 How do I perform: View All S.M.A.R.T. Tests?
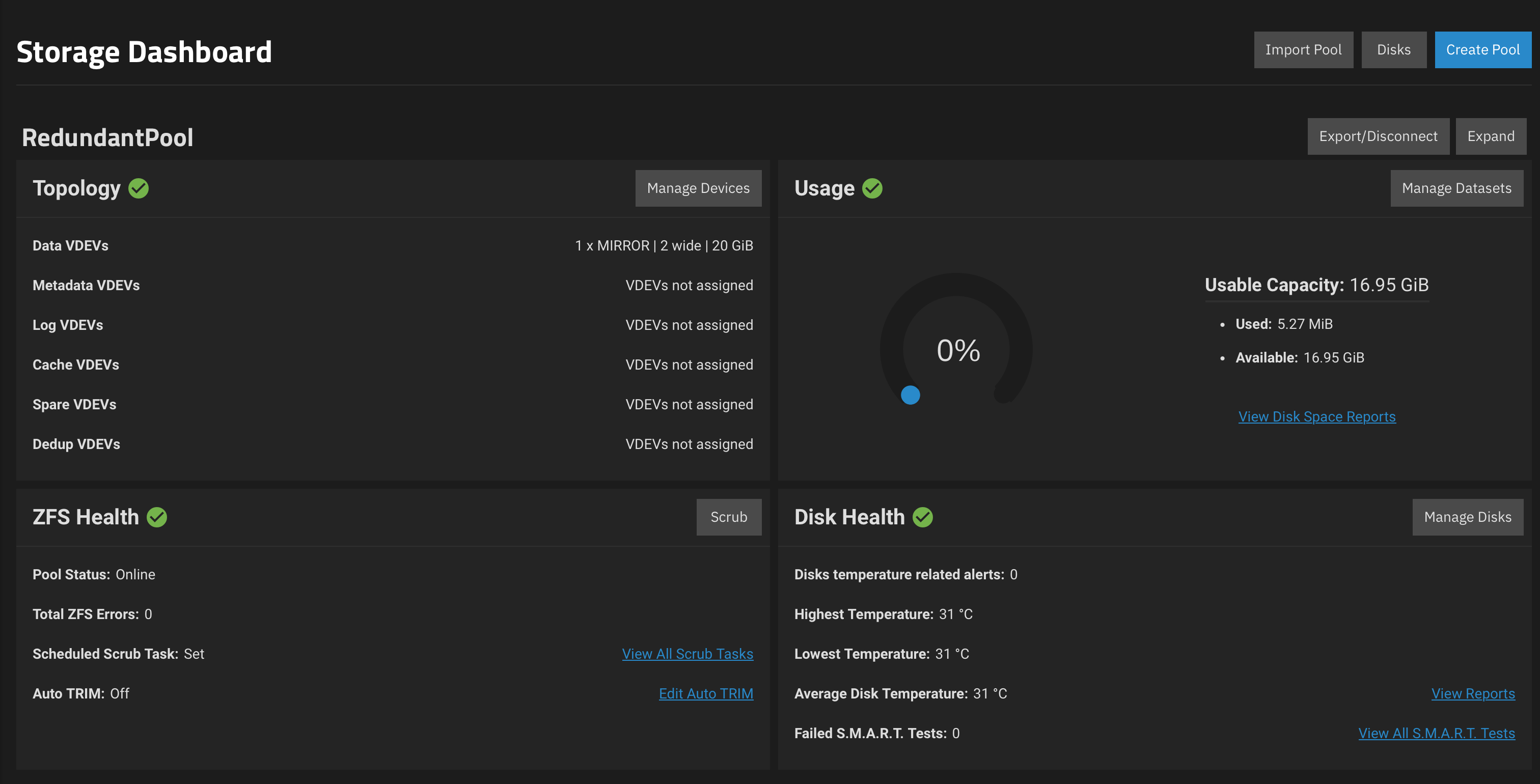pos(1437,733)
